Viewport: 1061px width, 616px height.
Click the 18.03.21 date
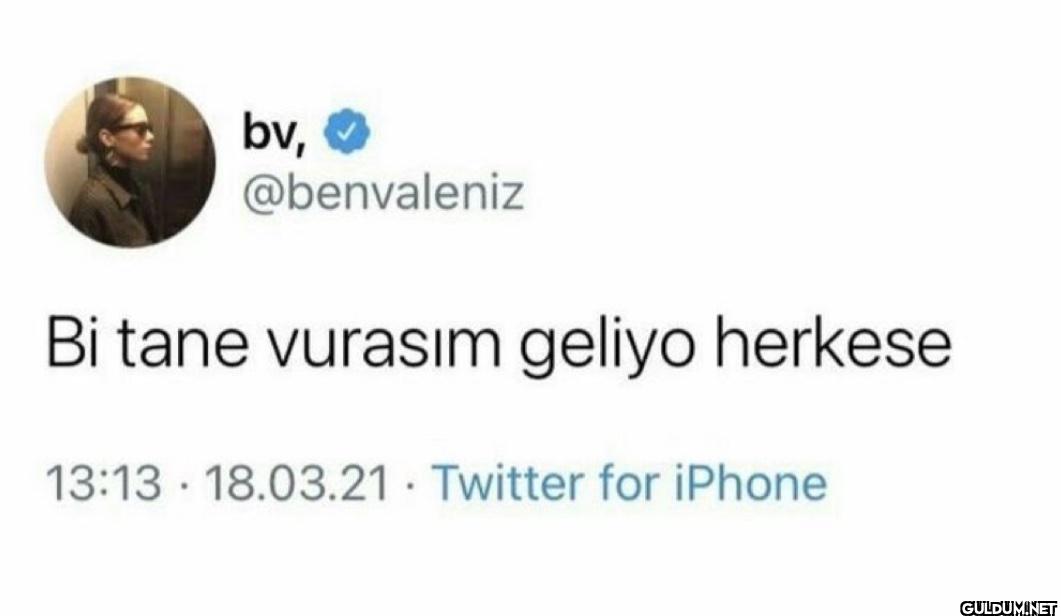click(297, 483)
